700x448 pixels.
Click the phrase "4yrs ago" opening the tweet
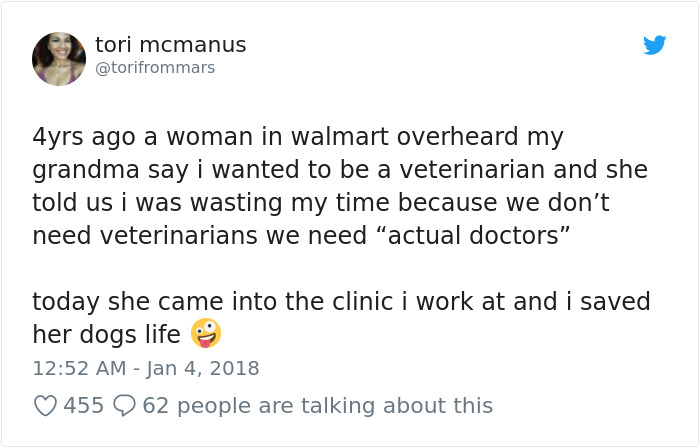point(84,137)
